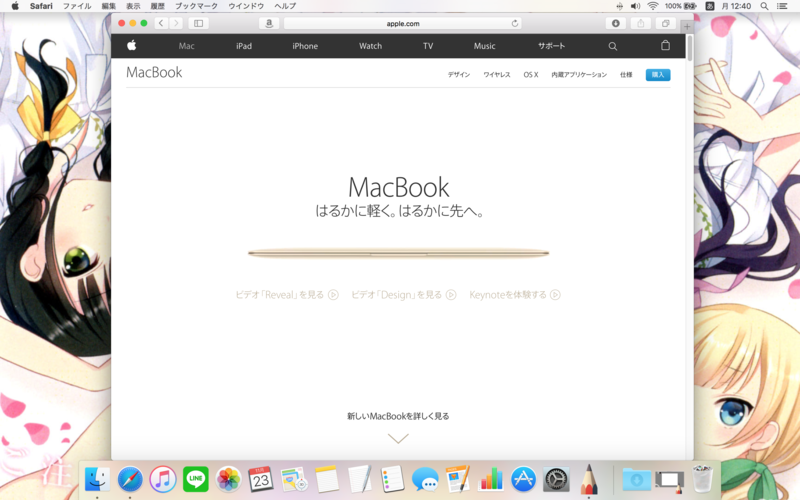The height and width of the screenshot is (500, 800).
Task: Open the サポート support section
Action: point(552,46)
